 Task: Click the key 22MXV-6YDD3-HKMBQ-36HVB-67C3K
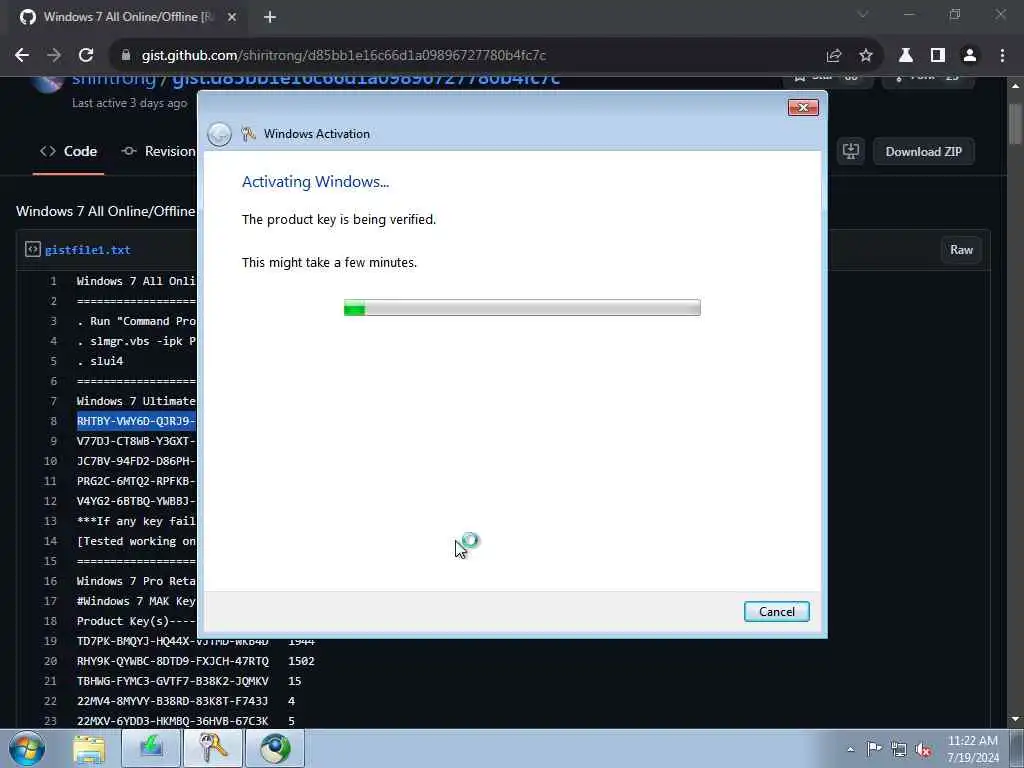pyautogui.click(x=172, y=721)
